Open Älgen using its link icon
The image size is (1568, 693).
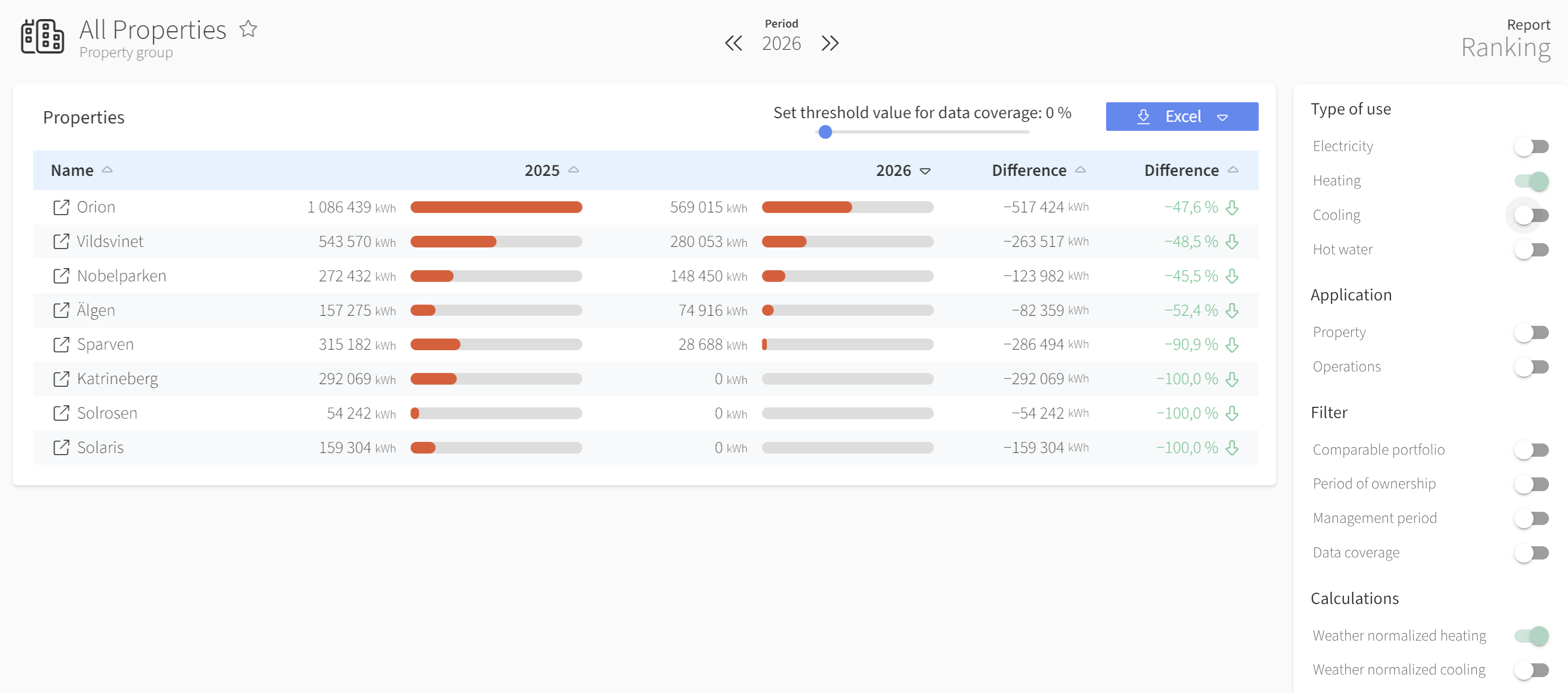61,310
